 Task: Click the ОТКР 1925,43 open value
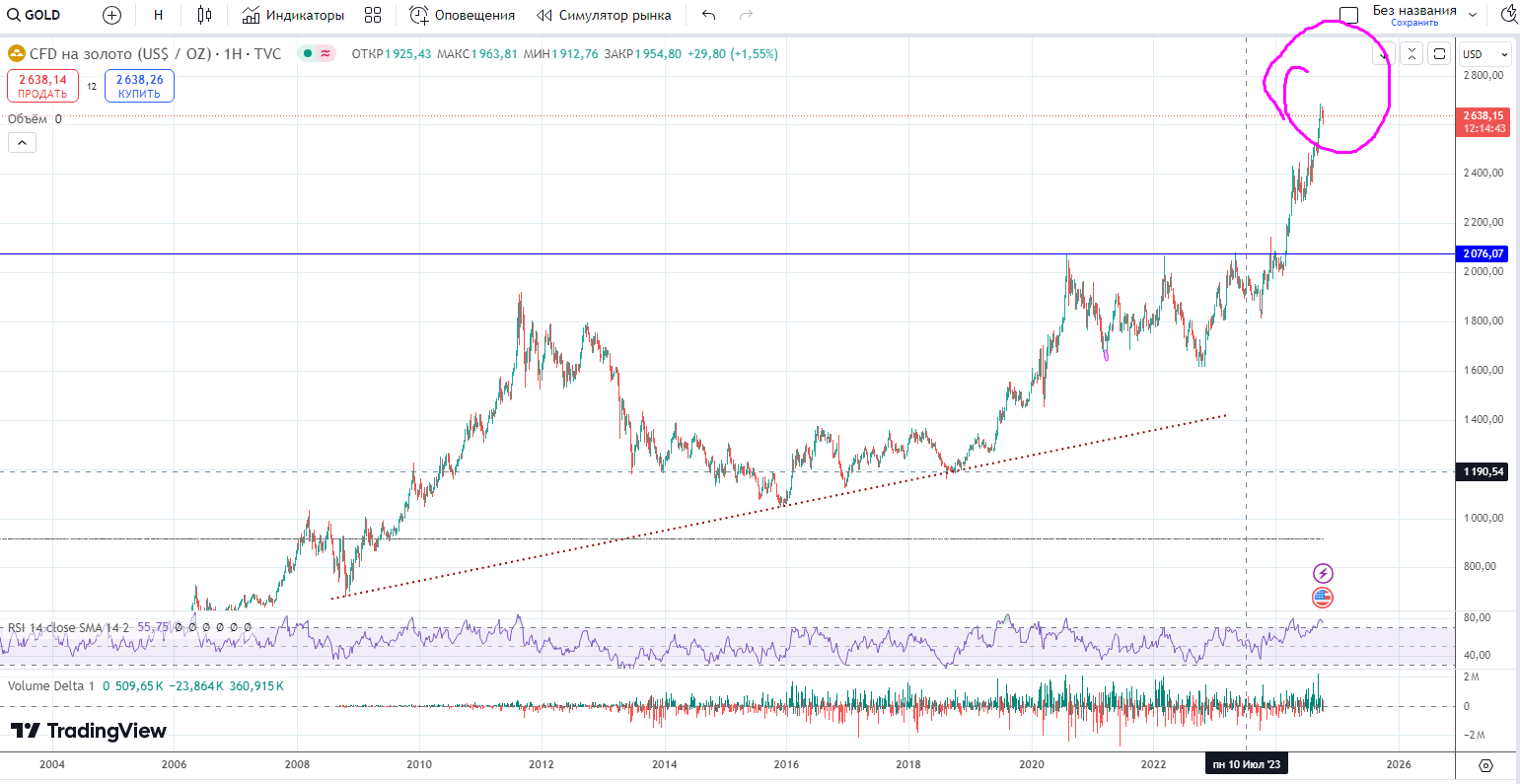click(x=392, y=54)
